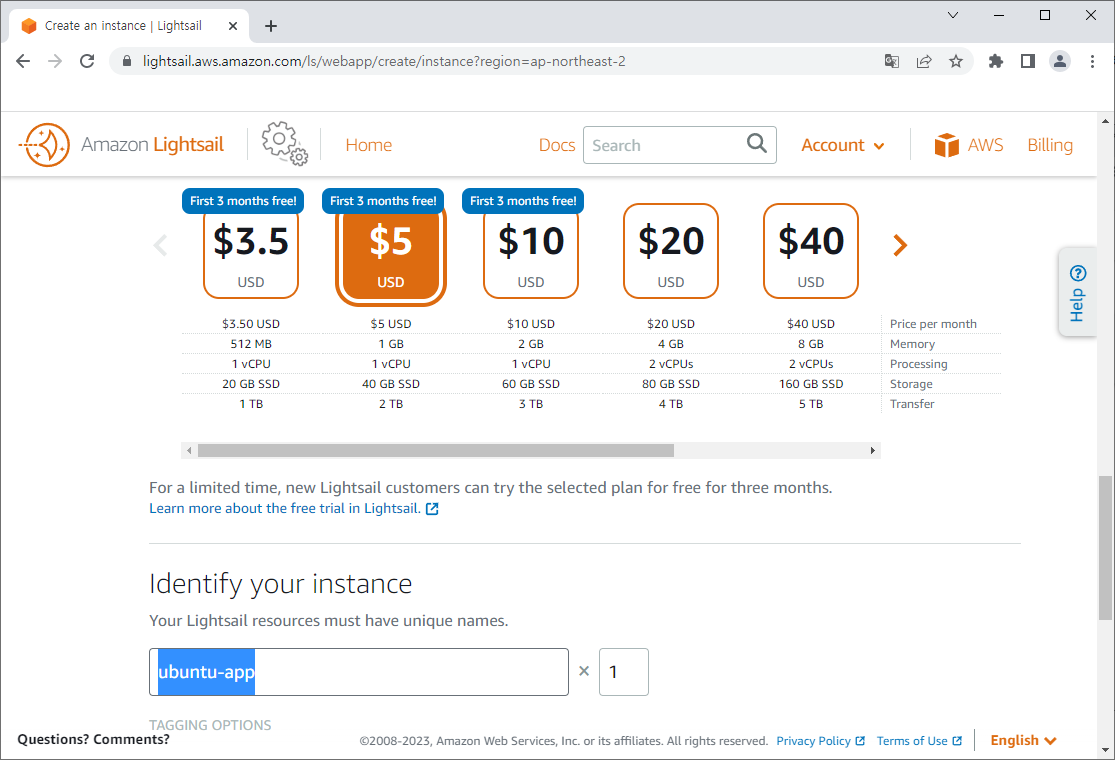Show previous pricing plans arrow
This screenshot has height=760, width=1115.
tap(161, 245)
